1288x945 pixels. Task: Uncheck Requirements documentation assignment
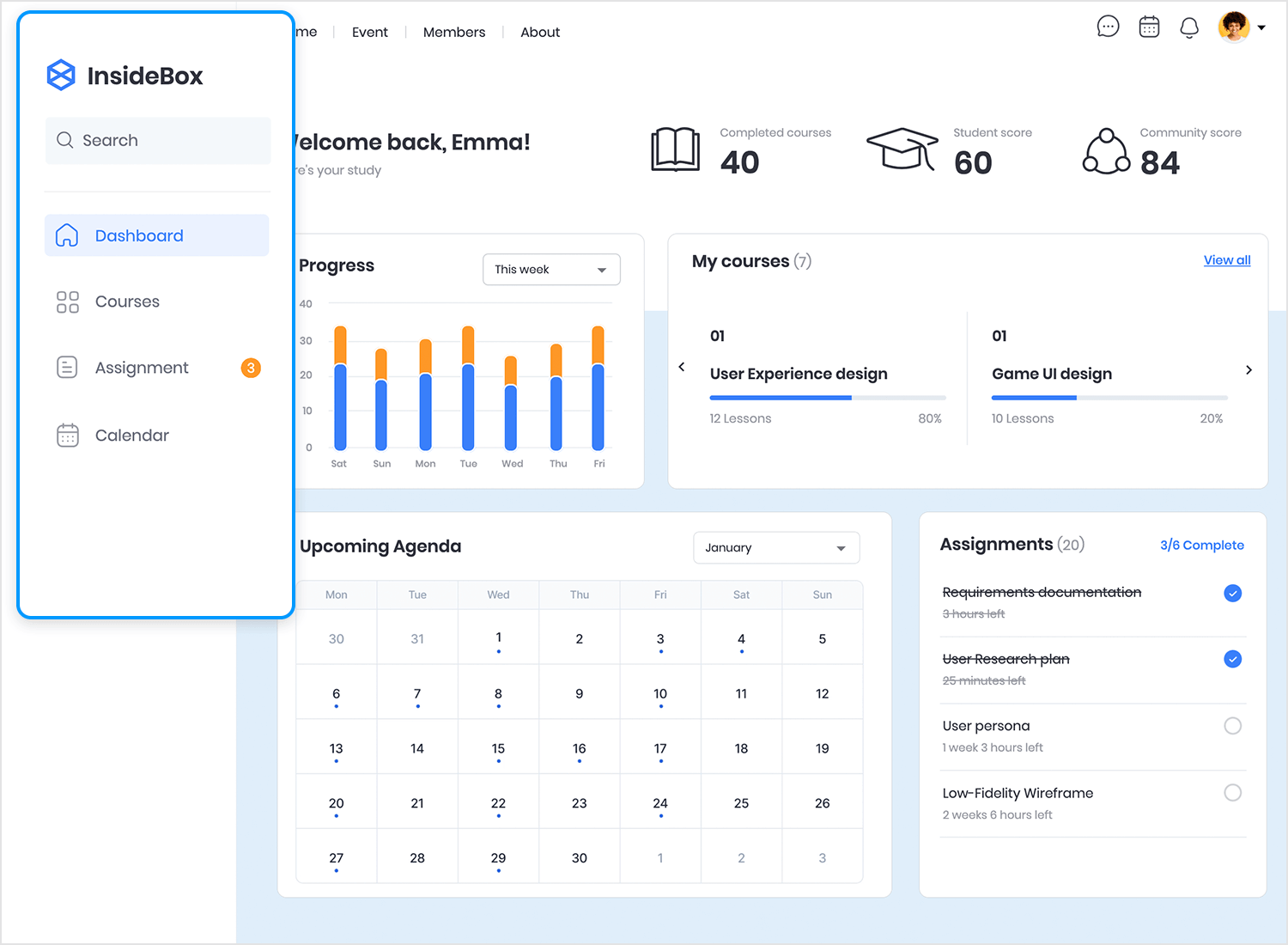click(1232, 593)
